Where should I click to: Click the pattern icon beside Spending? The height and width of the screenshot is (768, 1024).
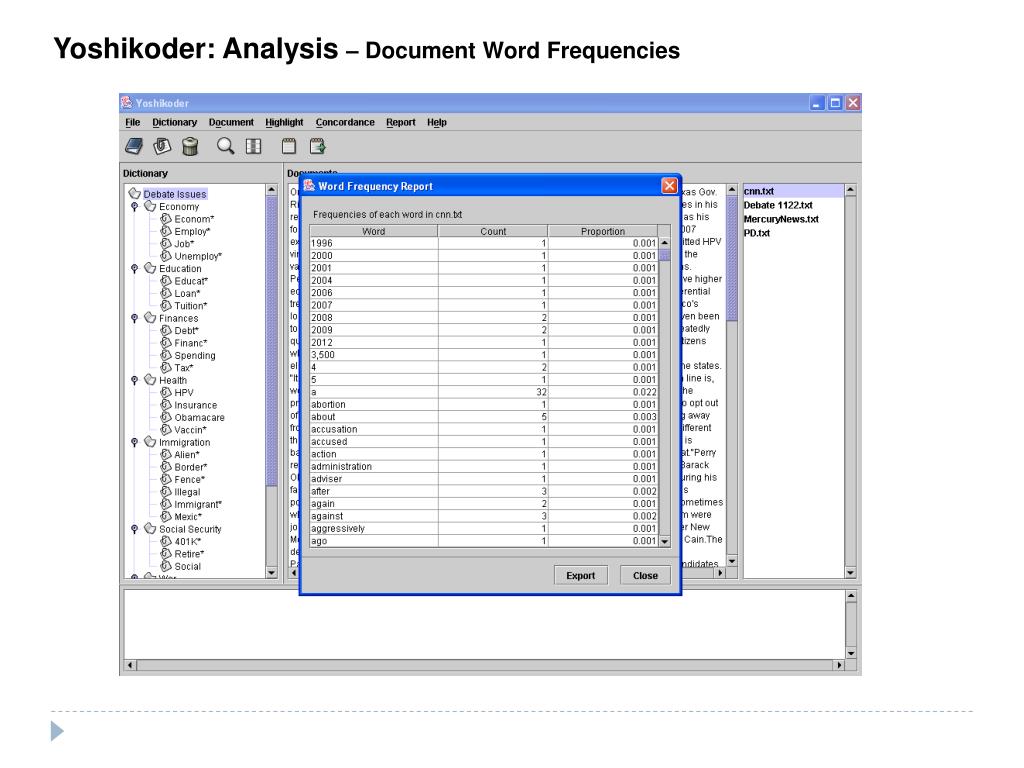click(x=166, y=355)
